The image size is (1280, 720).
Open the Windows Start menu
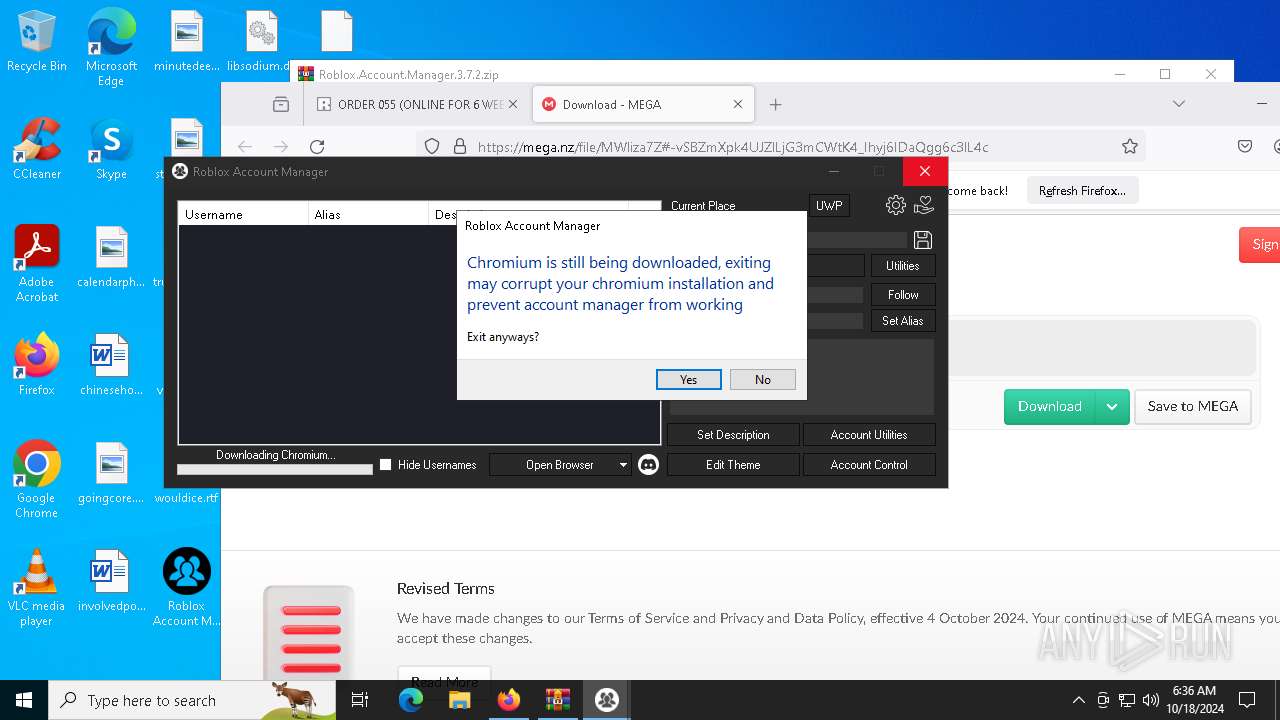pos(24,700)
